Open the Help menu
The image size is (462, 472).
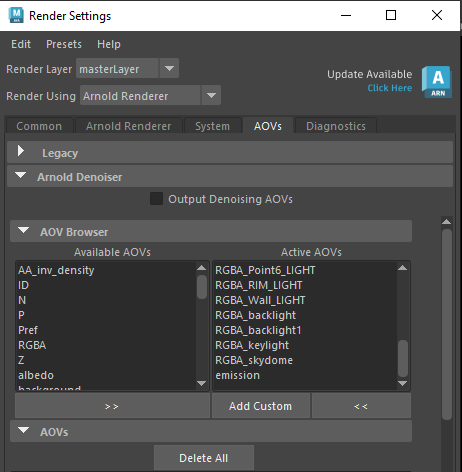[x=109, y=44]
